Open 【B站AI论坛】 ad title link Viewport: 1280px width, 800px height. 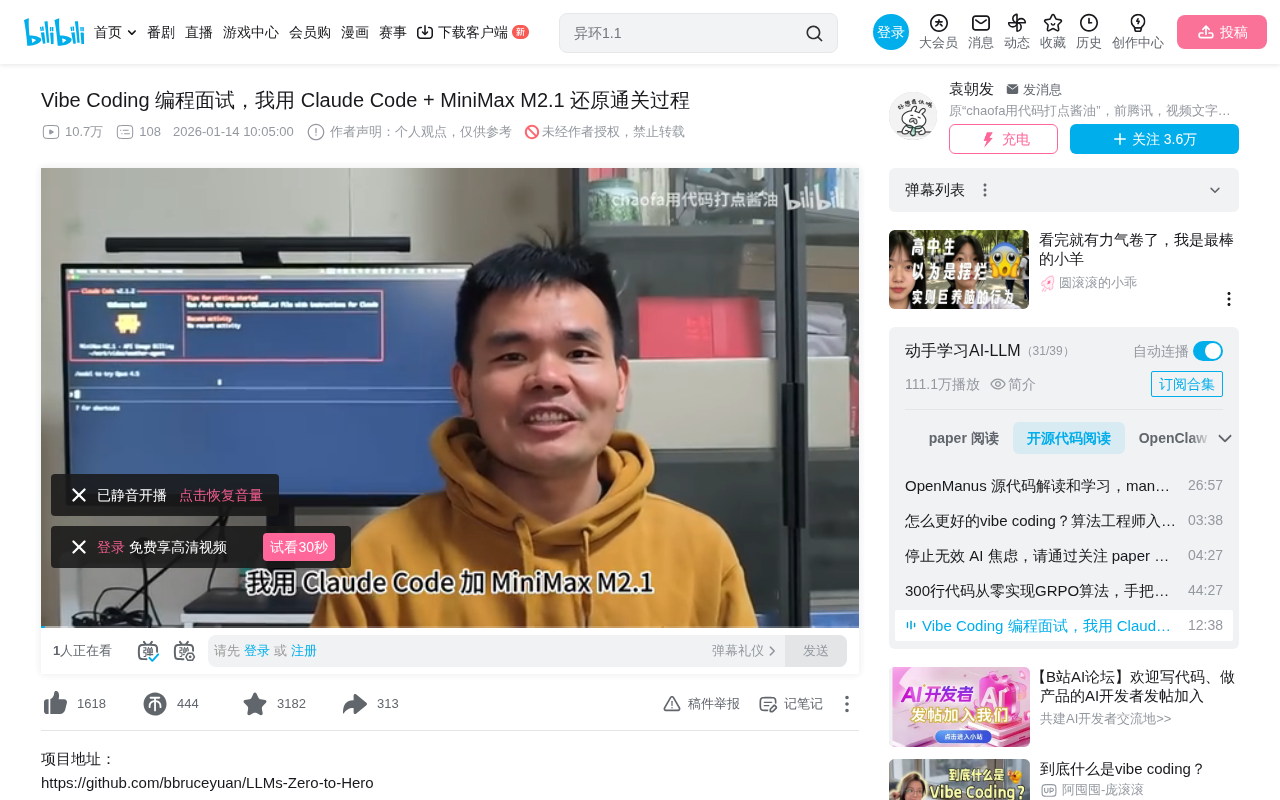(x=1138, y=686)
